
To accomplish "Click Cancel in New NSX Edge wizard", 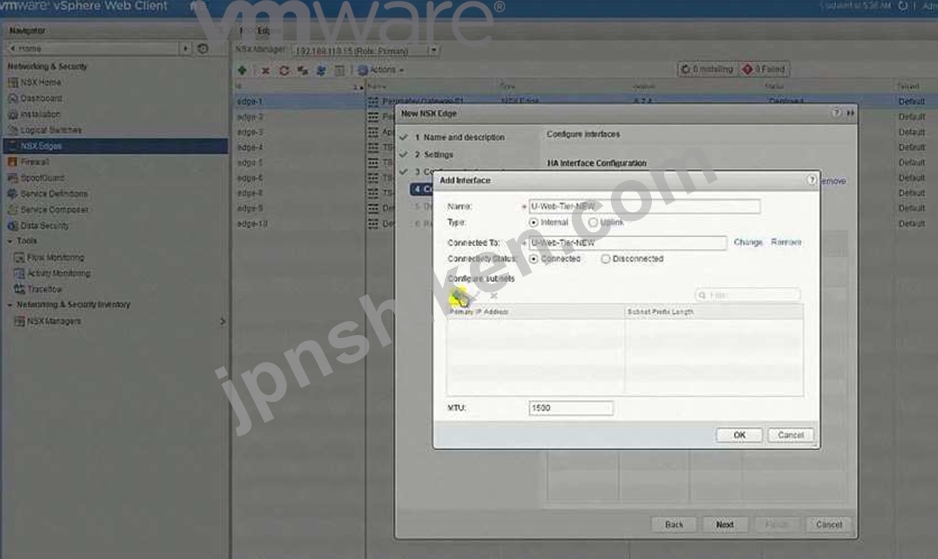I will pyautogui.click(x=829, y=524).
